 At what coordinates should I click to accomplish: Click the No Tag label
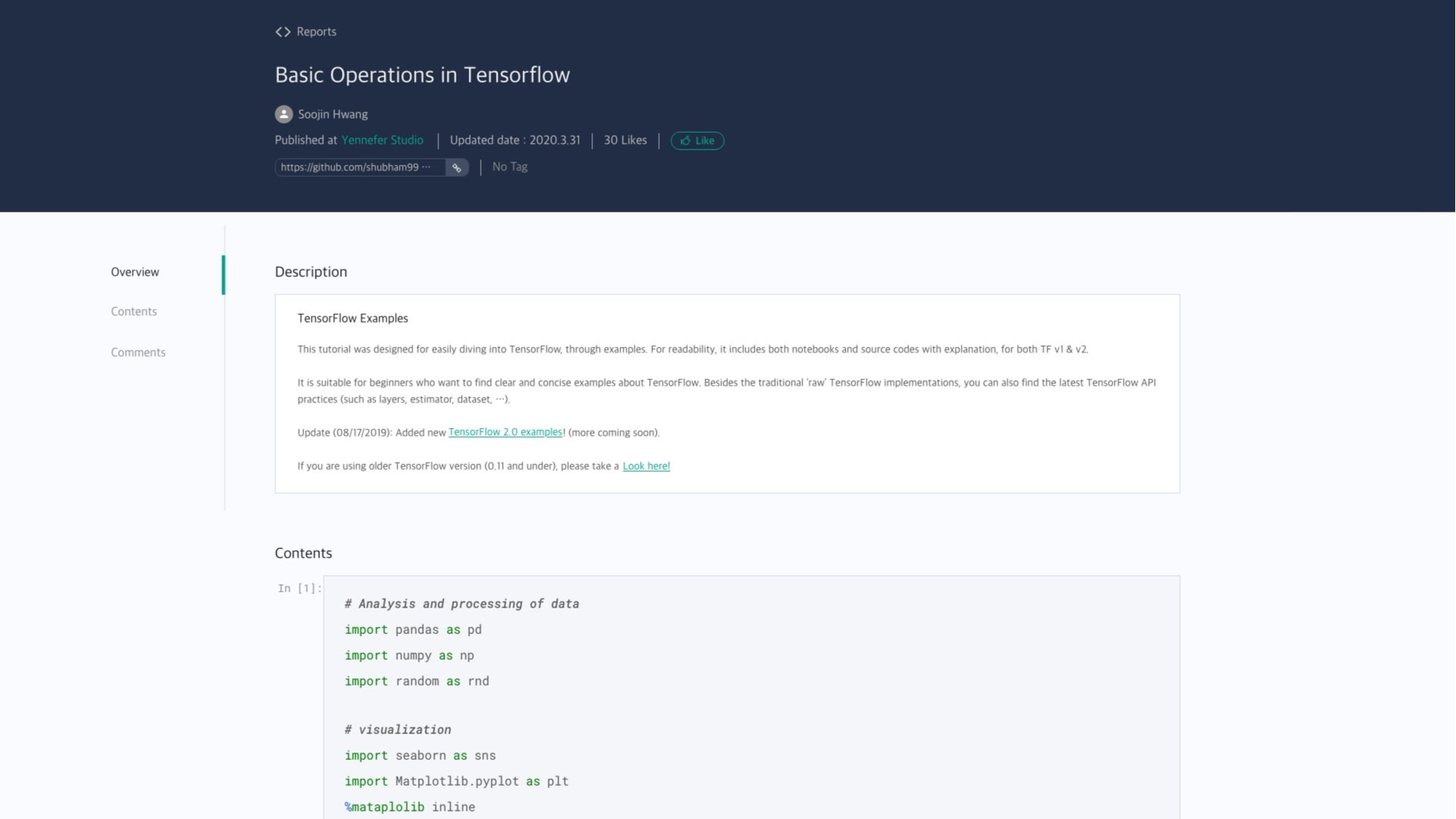click(x=510, y=167)
